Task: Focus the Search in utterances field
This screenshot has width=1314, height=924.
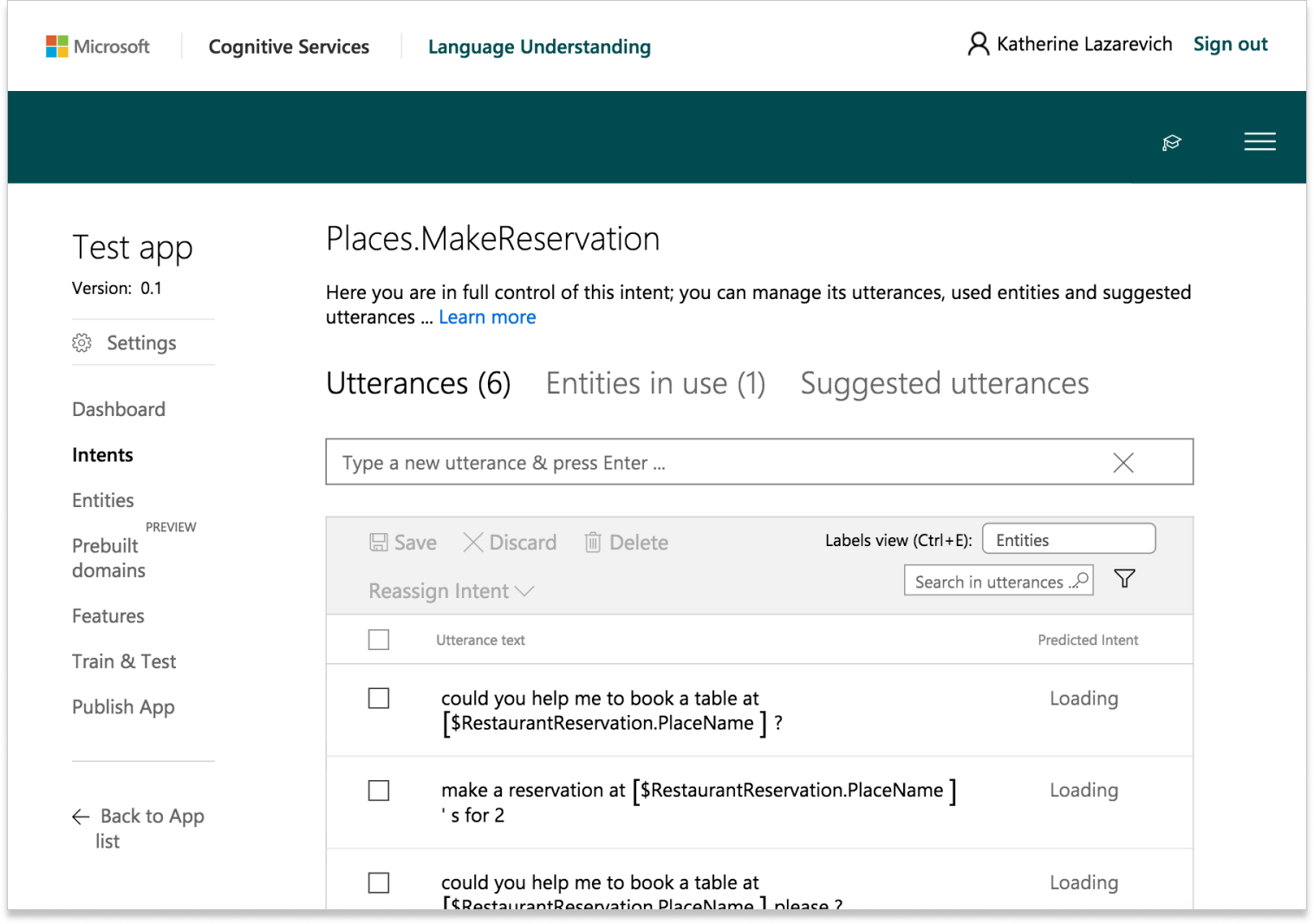Action: [999, 581]
